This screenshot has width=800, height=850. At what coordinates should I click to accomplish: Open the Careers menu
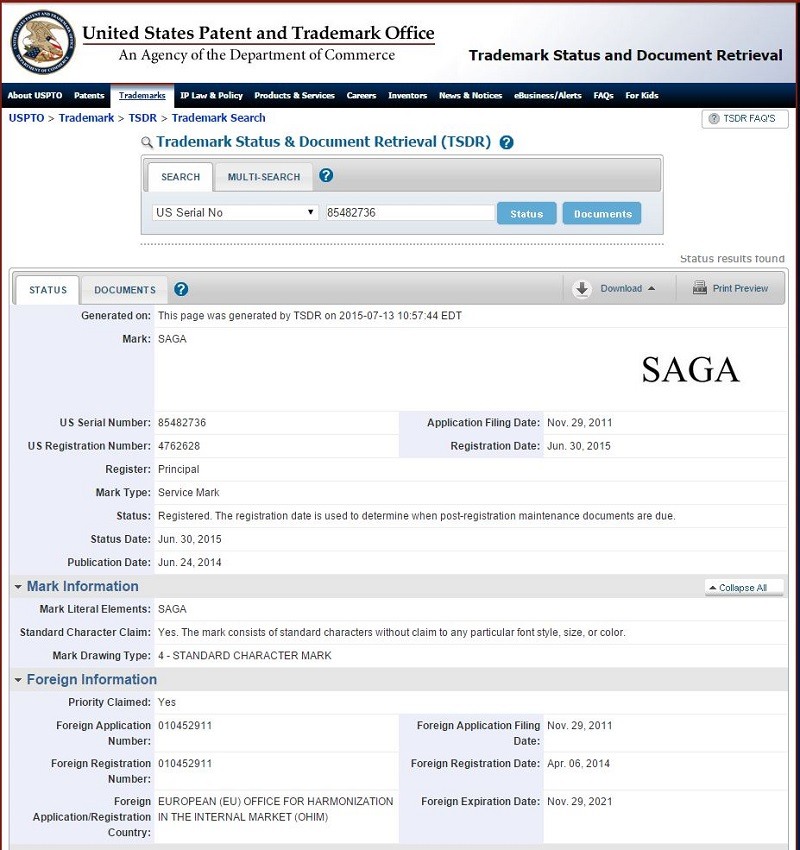pyautogui.click(x=361, y=95)
